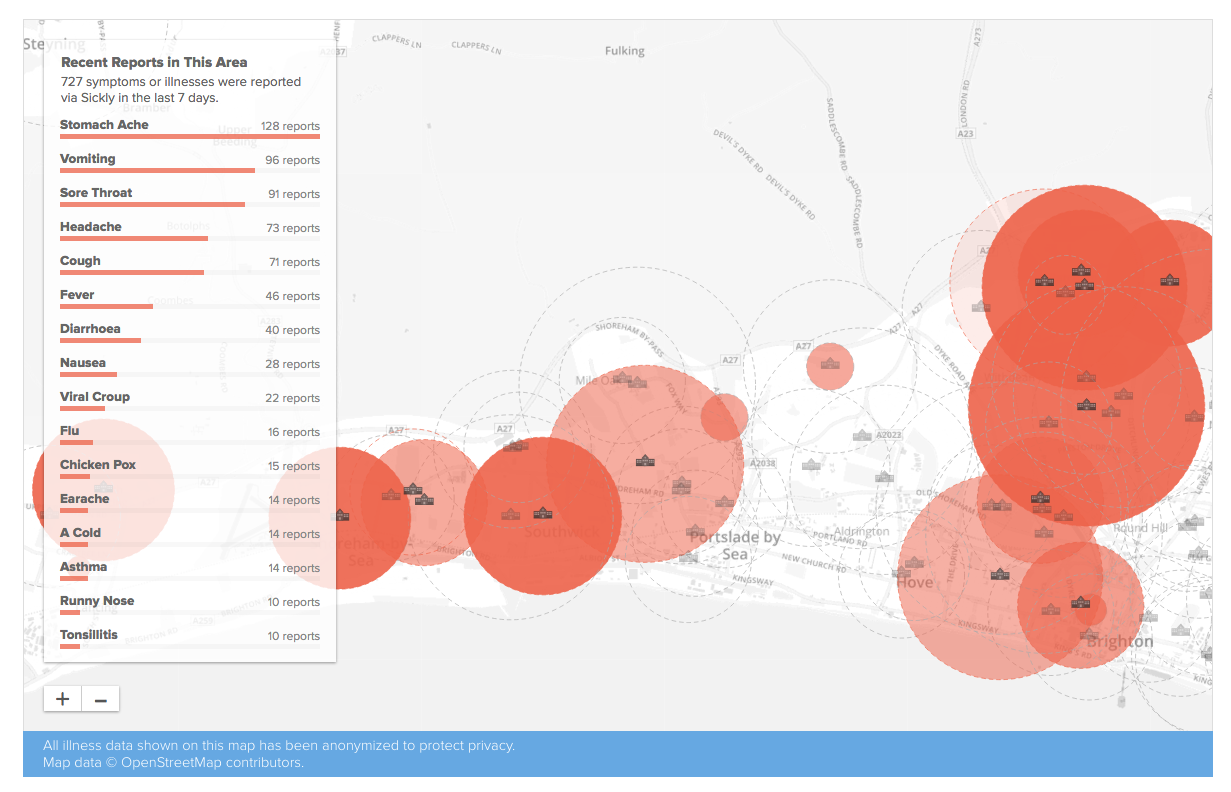Select school icon directly above Portslade by Sea
The height and width of the screenshot is (792, 1231).
[x=696, y=531]
